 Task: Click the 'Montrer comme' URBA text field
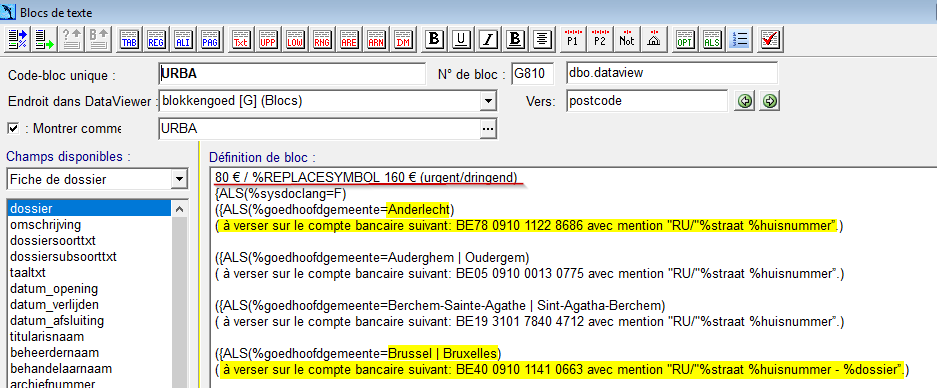point(320,129)
